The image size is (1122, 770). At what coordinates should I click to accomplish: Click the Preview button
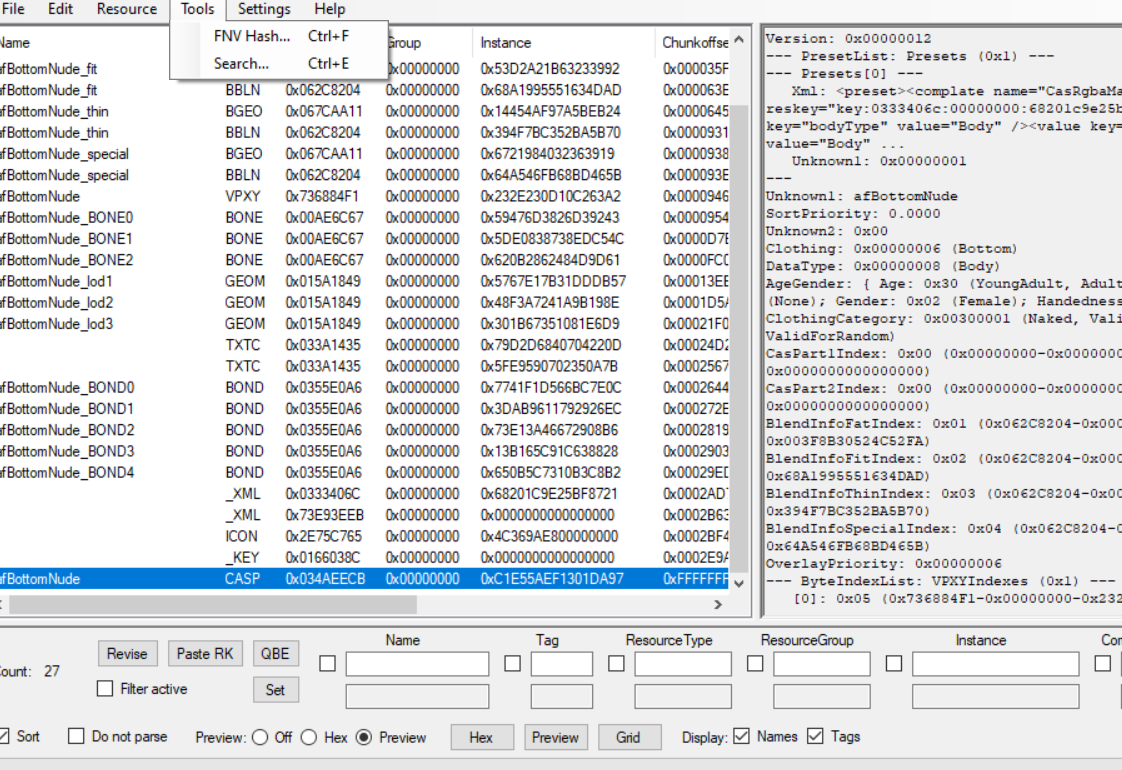pyautogui.click(x=555, y=737)
